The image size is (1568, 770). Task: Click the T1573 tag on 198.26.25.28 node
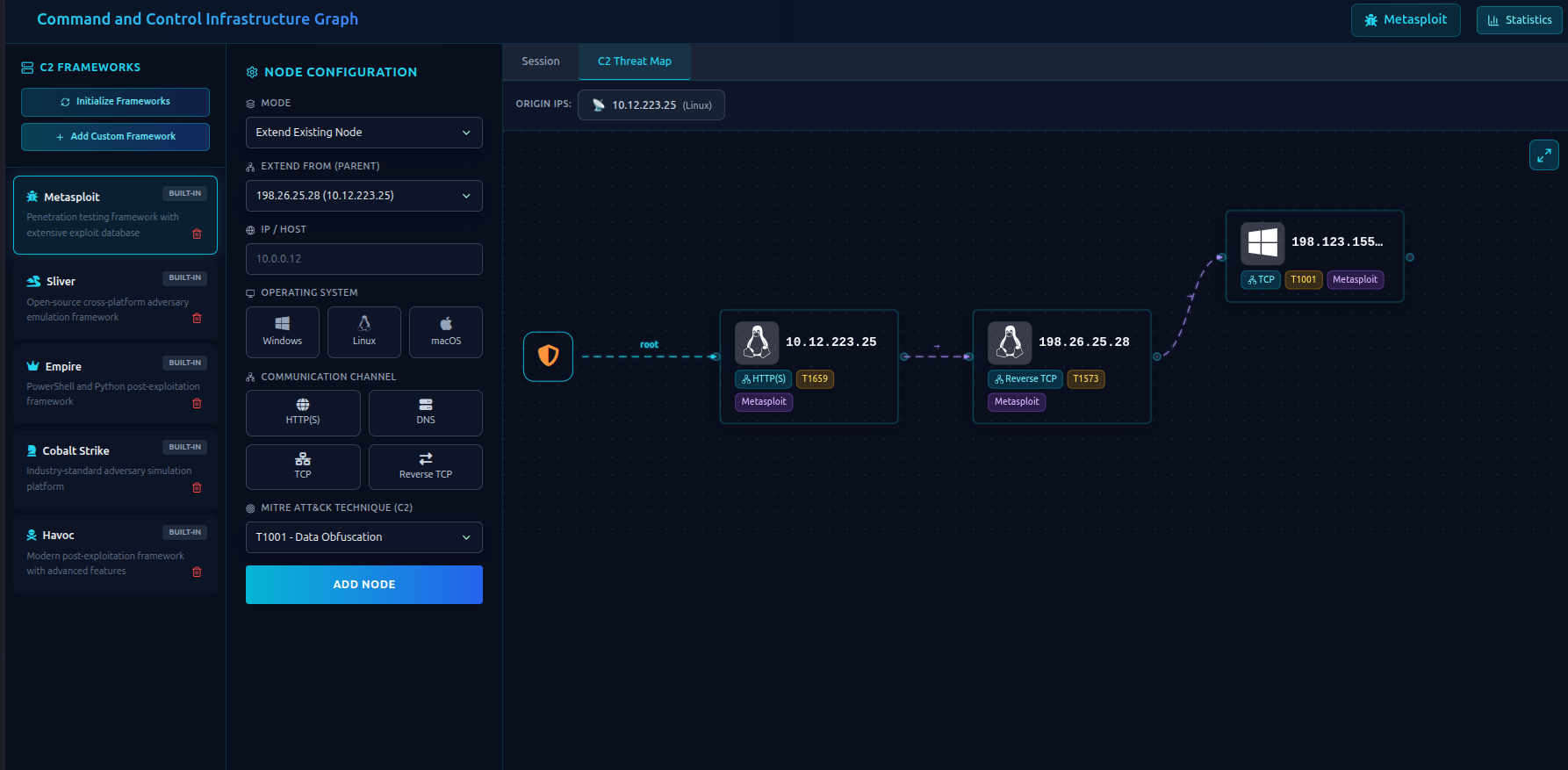(1086, 379)
